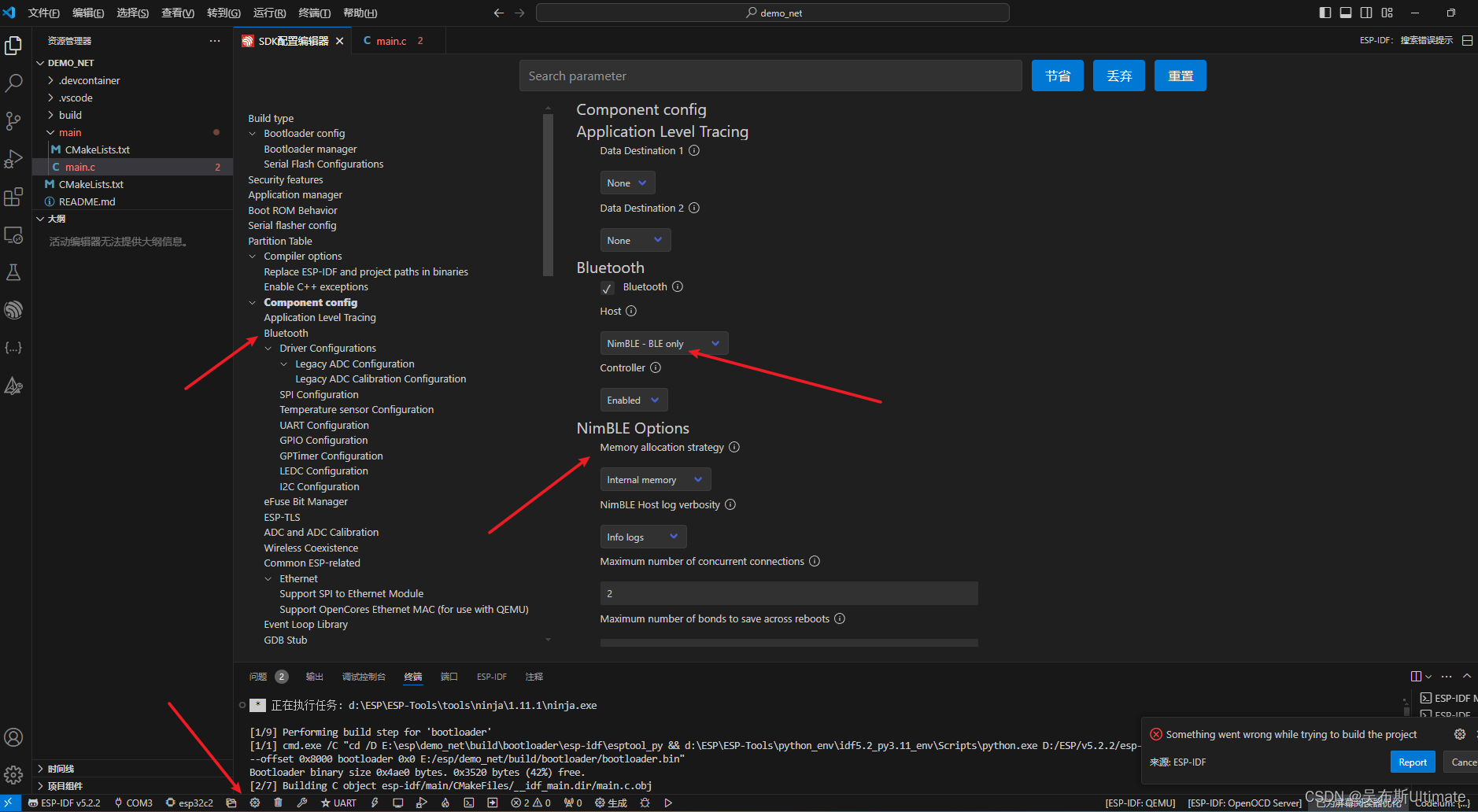The height and width of the screenshot is (812, 1478).
Task: Open Source Control in the activity bar
Action: point(13,120)
